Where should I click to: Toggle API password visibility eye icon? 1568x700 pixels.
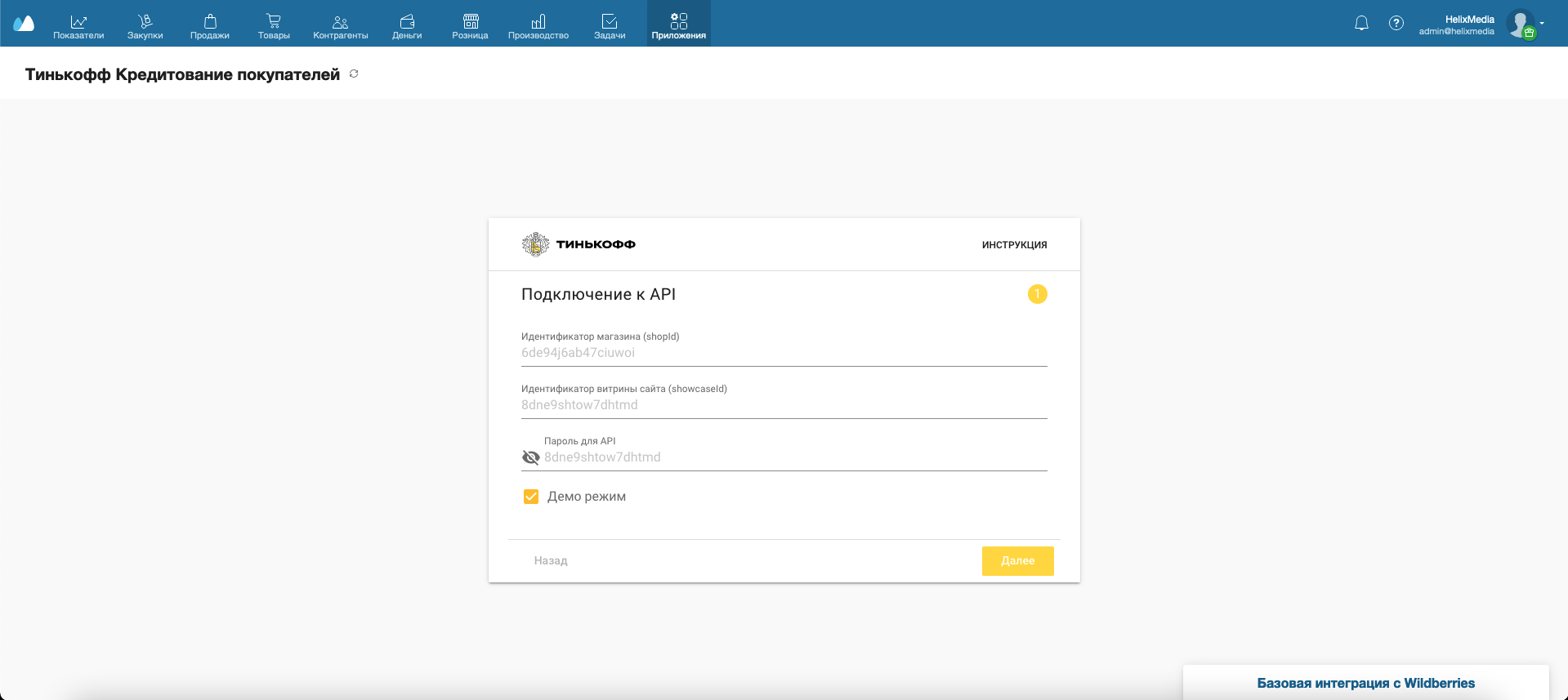531,457
